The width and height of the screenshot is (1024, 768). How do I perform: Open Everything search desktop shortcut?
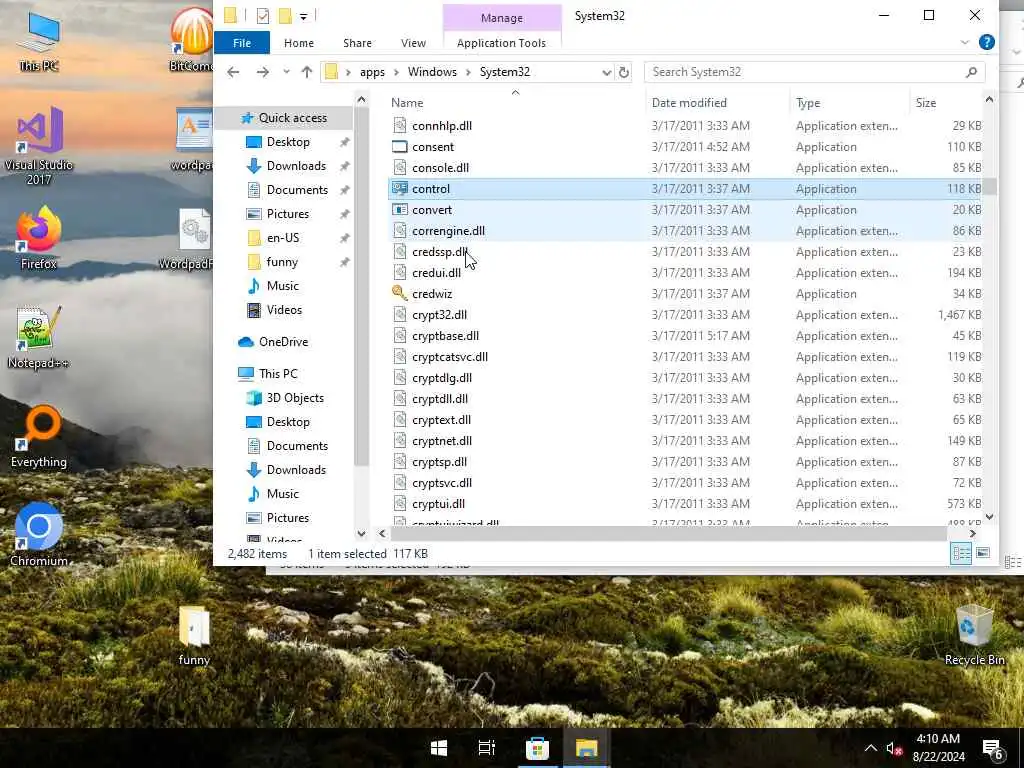coord(39,437)
